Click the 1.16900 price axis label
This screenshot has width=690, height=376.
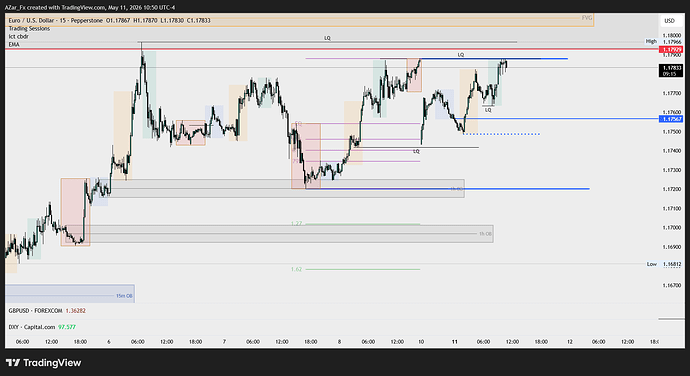pyautogui.click(x=672, y=247)
